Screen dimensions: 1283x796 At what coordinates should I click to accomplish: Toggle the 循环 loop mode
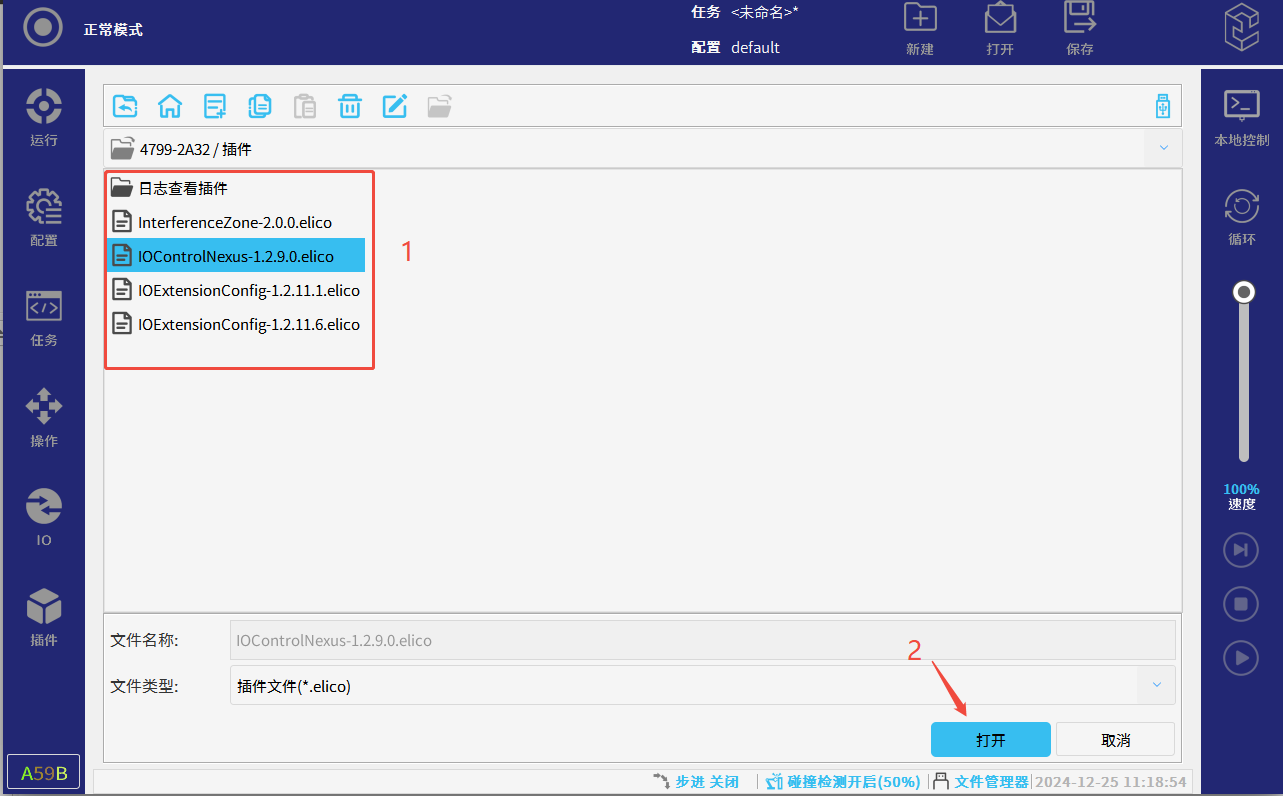click(1241, 217)
